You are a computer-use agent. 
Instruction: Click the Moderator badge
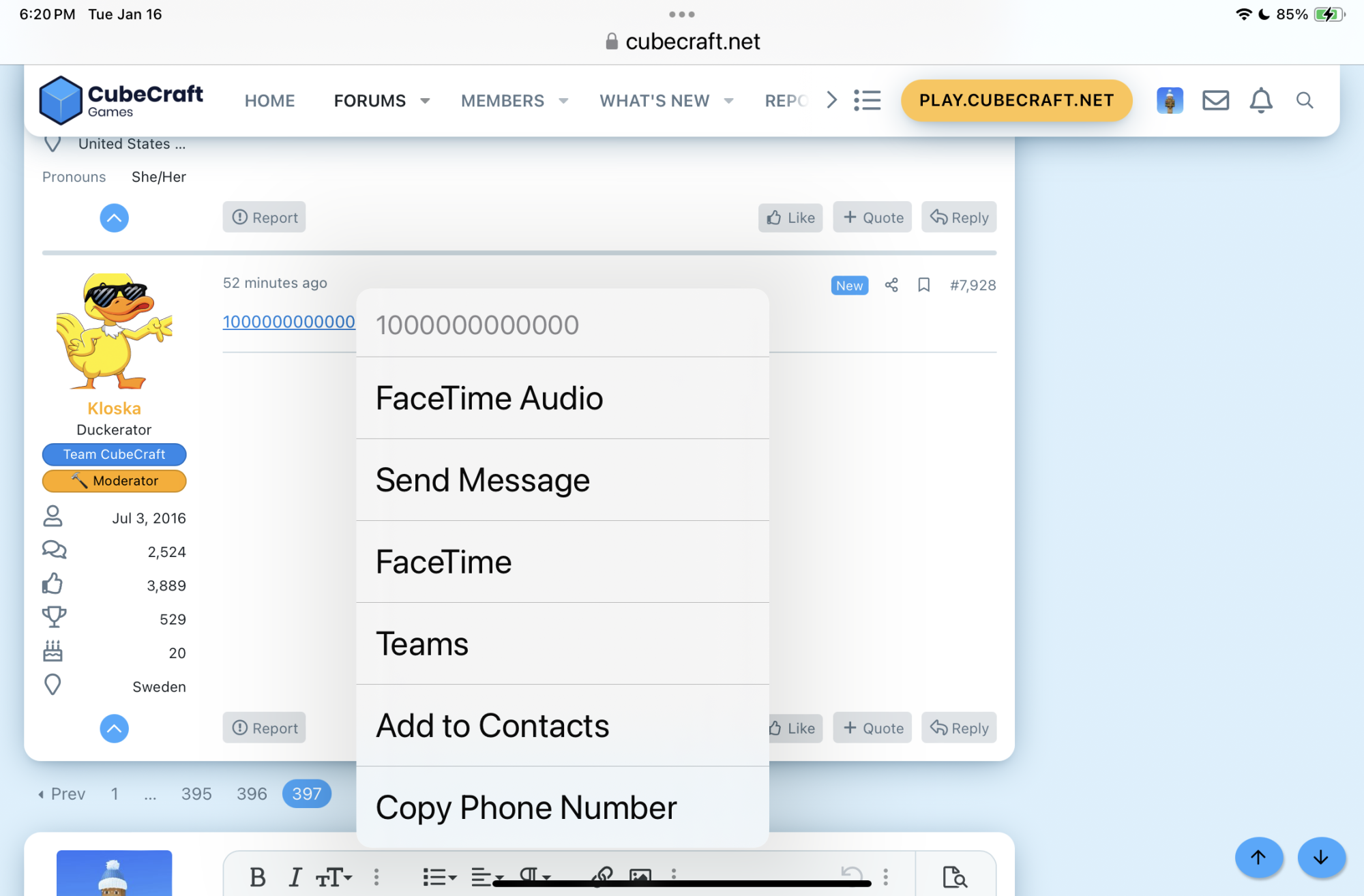pos(114,481)
